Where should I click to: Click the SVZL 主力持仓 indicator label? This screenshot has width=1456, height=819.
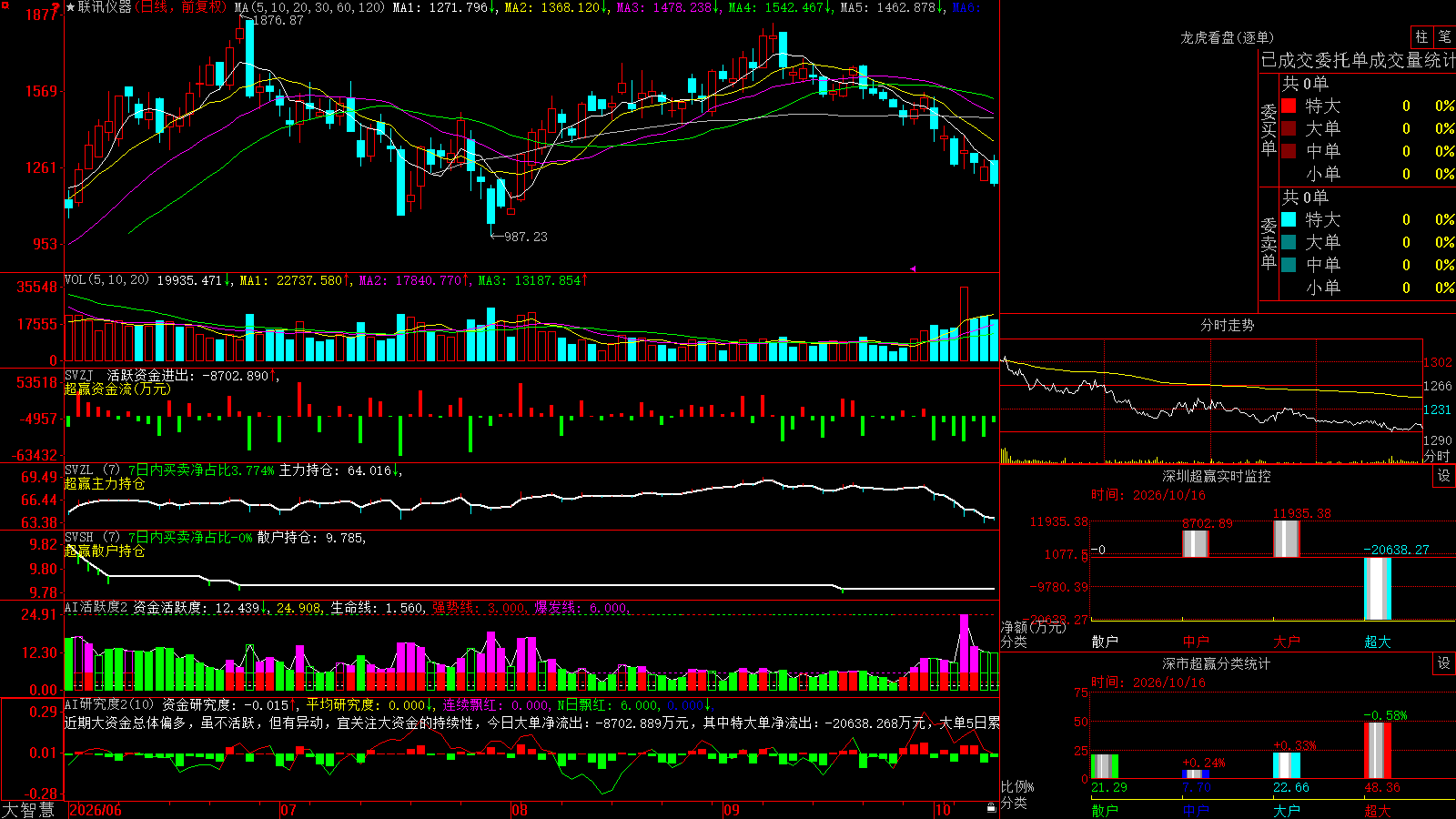[x=91, y=470]
